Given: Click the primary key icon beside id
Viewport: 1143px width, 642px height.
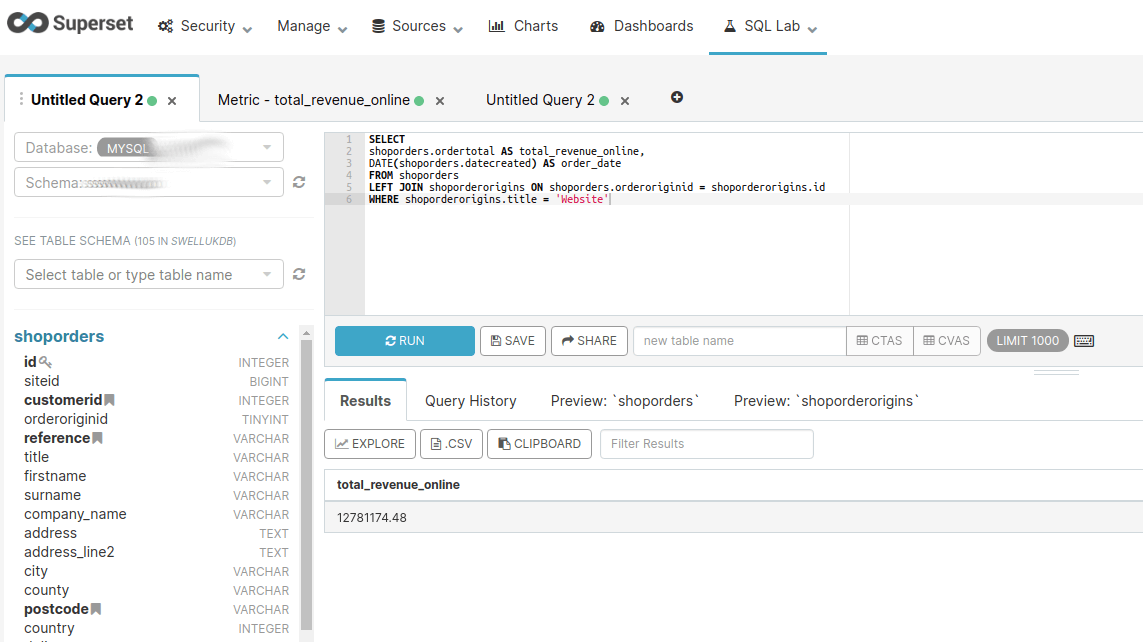Looking at the screenshot, I should pos(45,362).
